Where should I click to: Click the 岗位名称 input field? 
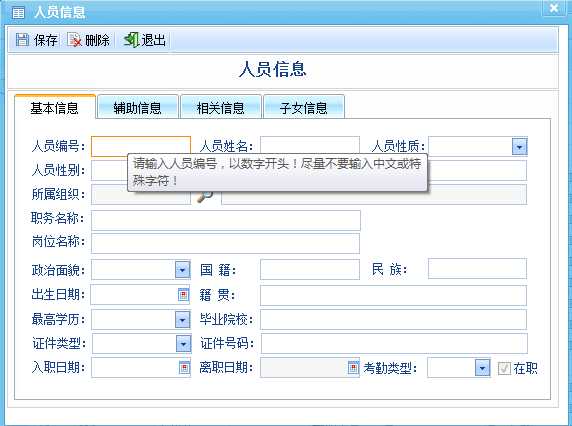(x=225, y=243)
